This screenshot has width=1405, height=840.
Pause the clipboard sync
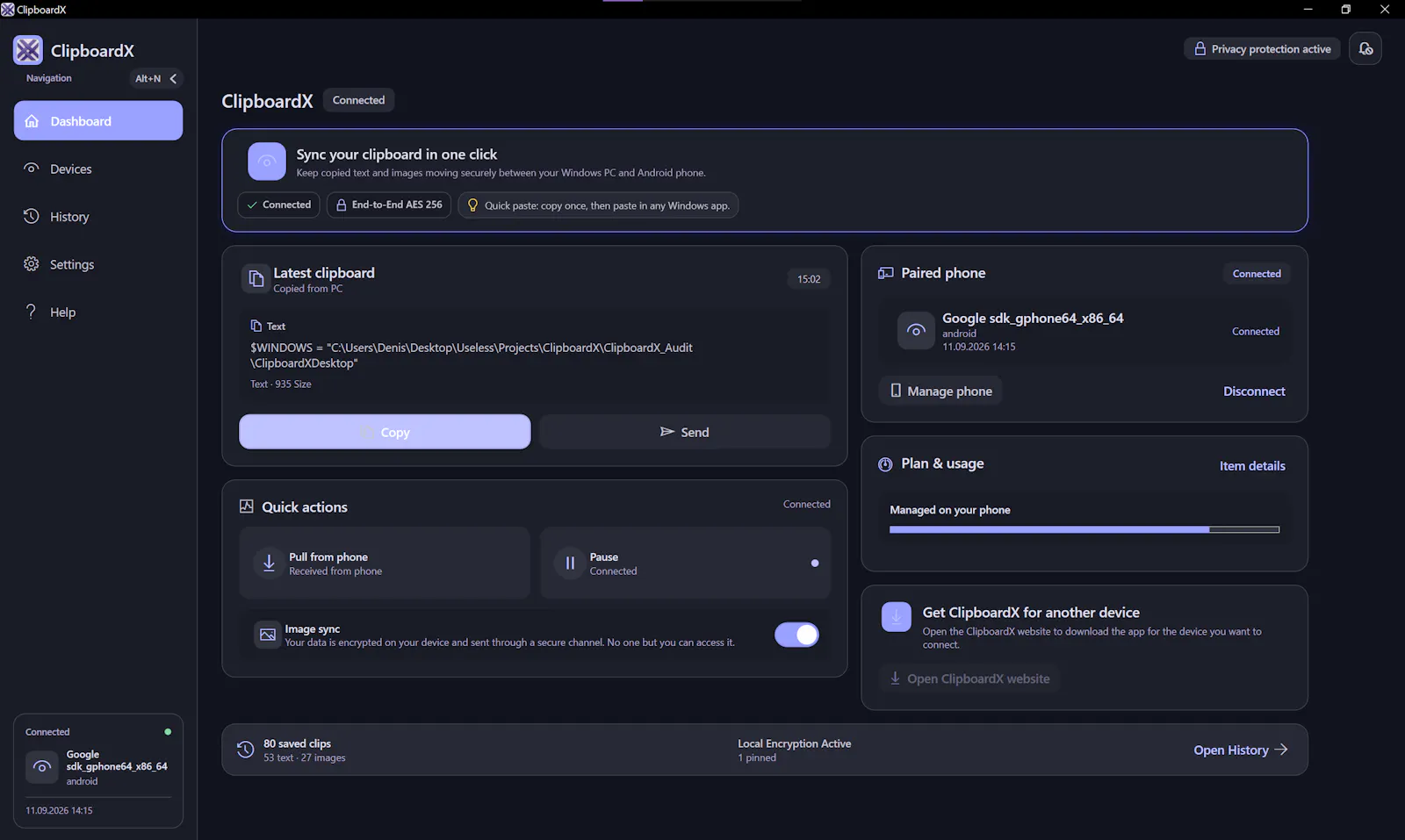tap(685, 564)
